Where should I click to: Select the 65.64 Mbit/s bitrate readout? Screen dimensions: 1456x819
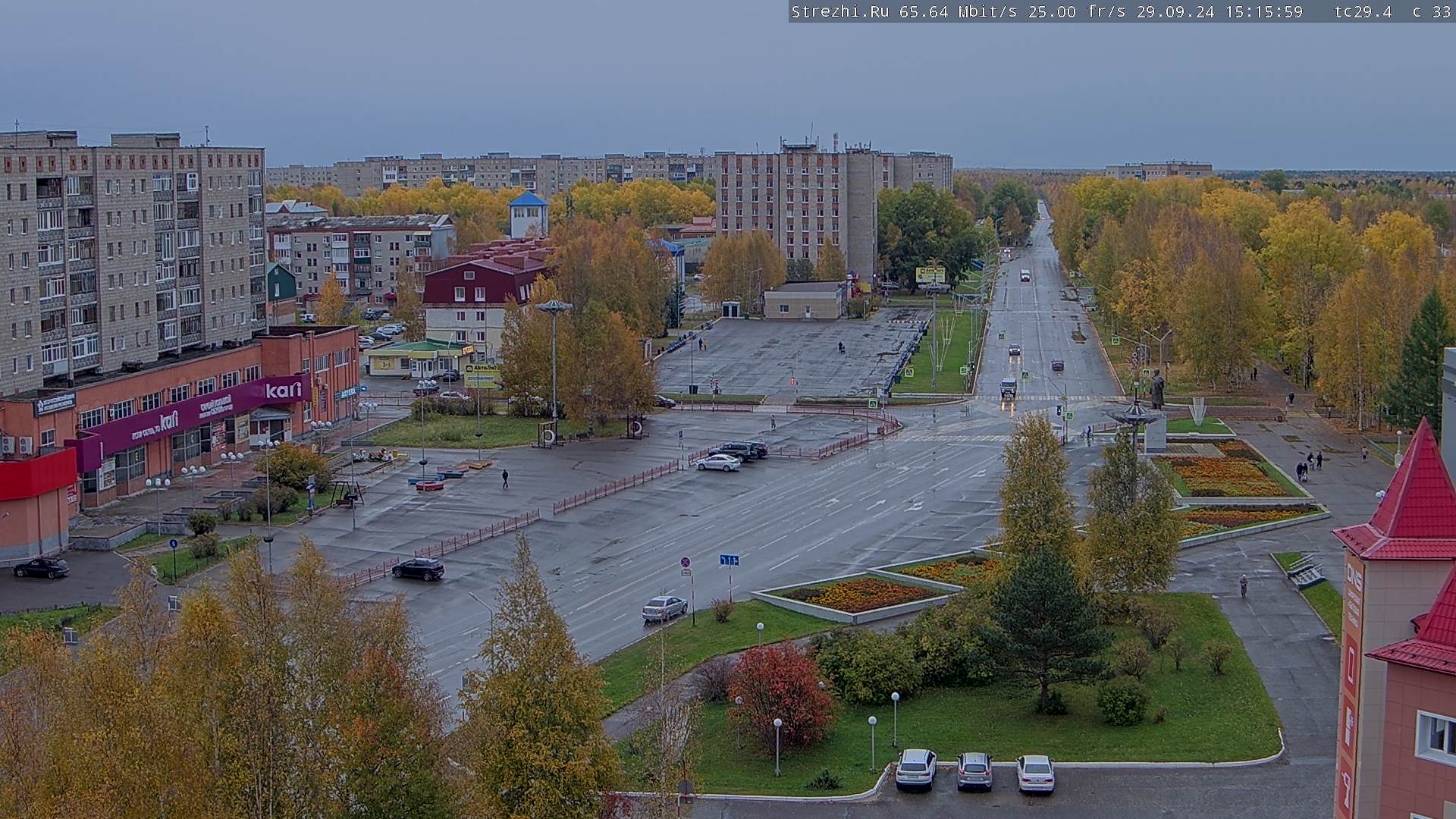point(958,11)
